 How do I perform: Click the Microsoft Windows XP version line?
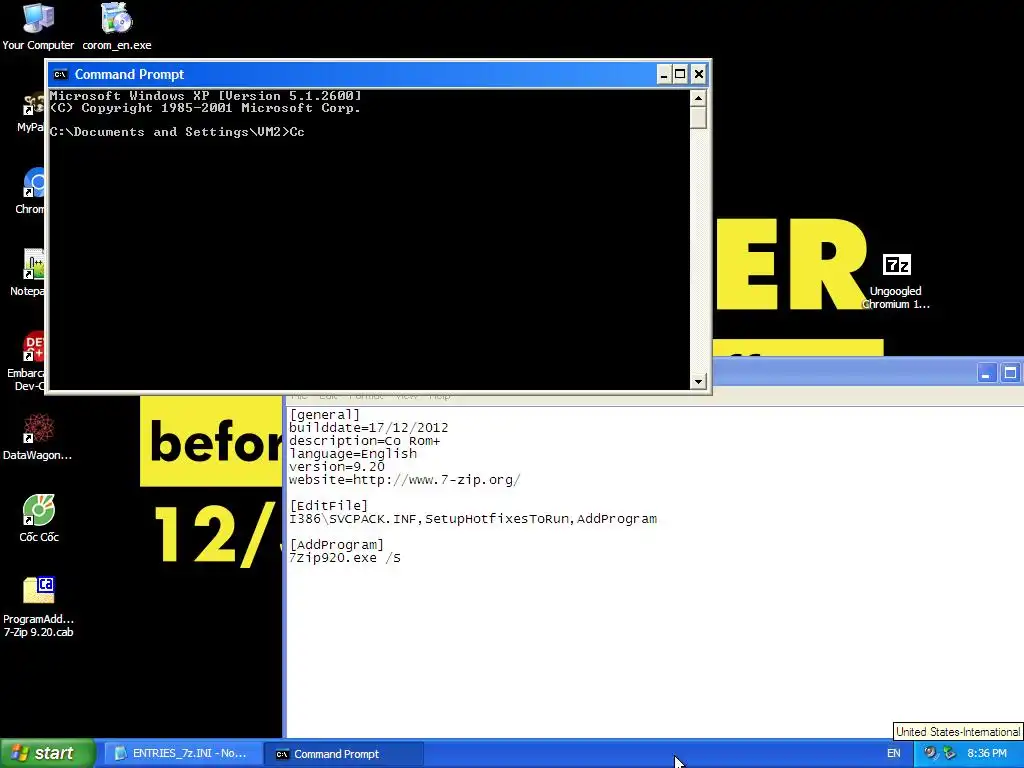[206, 96]
